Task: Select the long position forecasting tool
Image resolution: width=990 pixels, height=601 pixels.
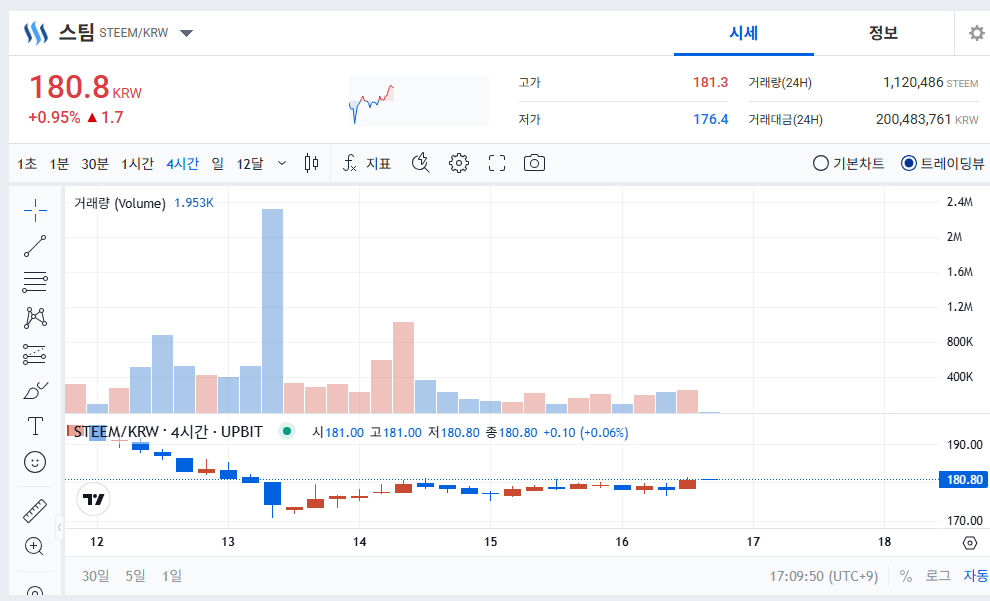Action: point(35,355)
